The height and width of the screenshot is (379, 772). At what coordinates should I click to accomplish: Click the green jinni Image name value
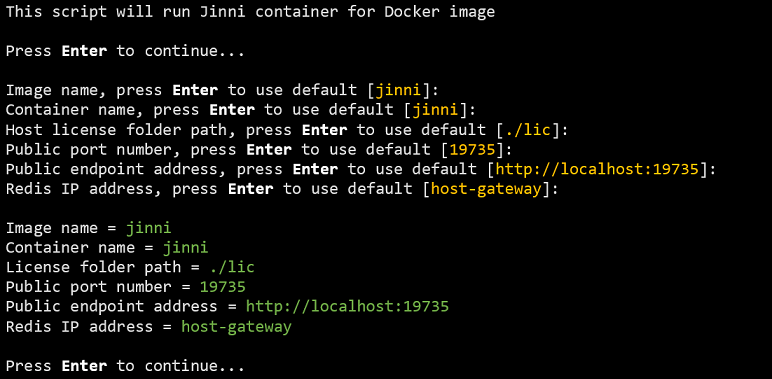pos(149,228)
